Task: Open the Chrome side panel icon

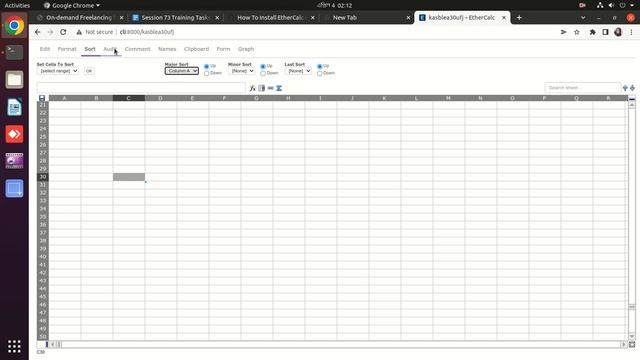Action: [605, 32]
